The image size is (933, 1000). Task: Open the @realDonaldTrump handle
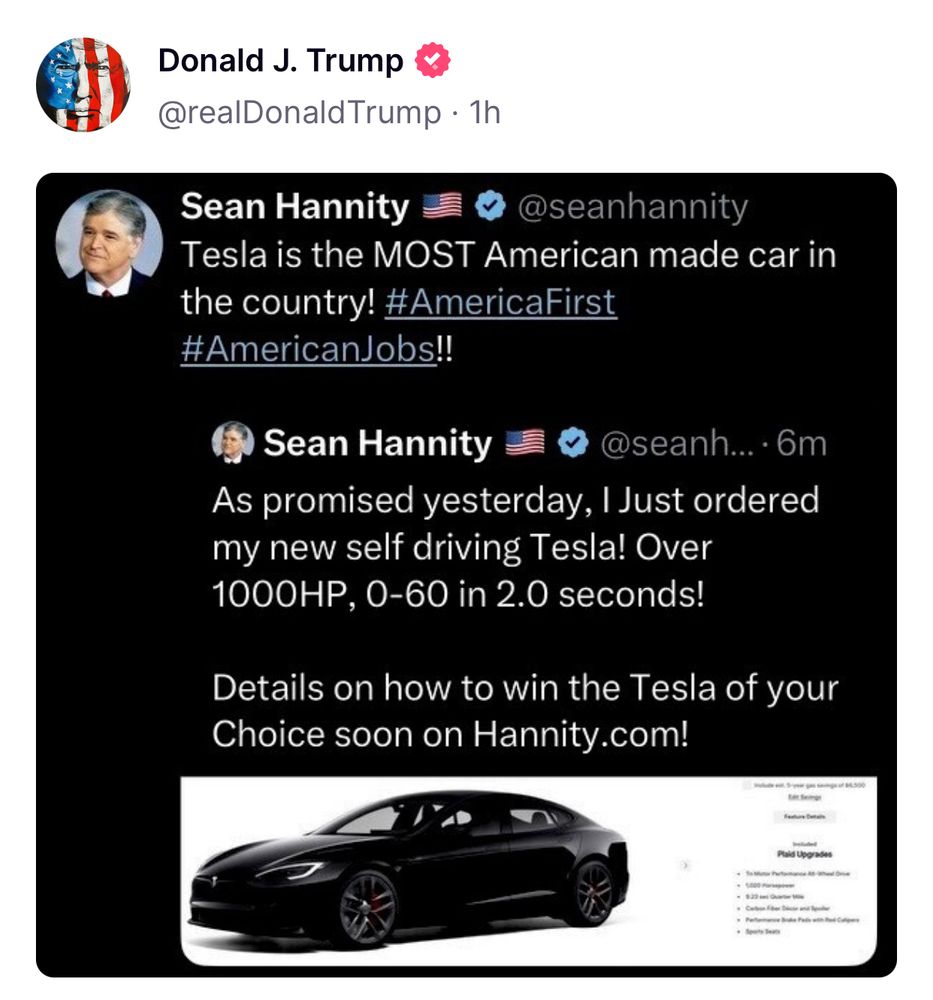299,113
